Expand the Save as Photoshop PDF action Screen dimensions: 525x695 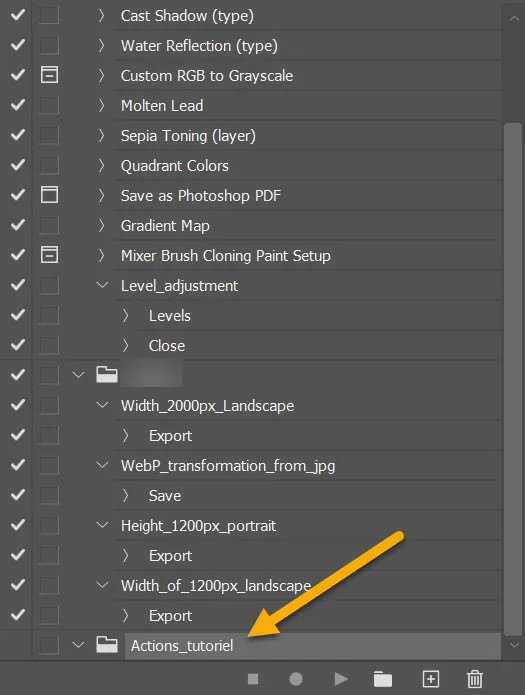(102, 195)
